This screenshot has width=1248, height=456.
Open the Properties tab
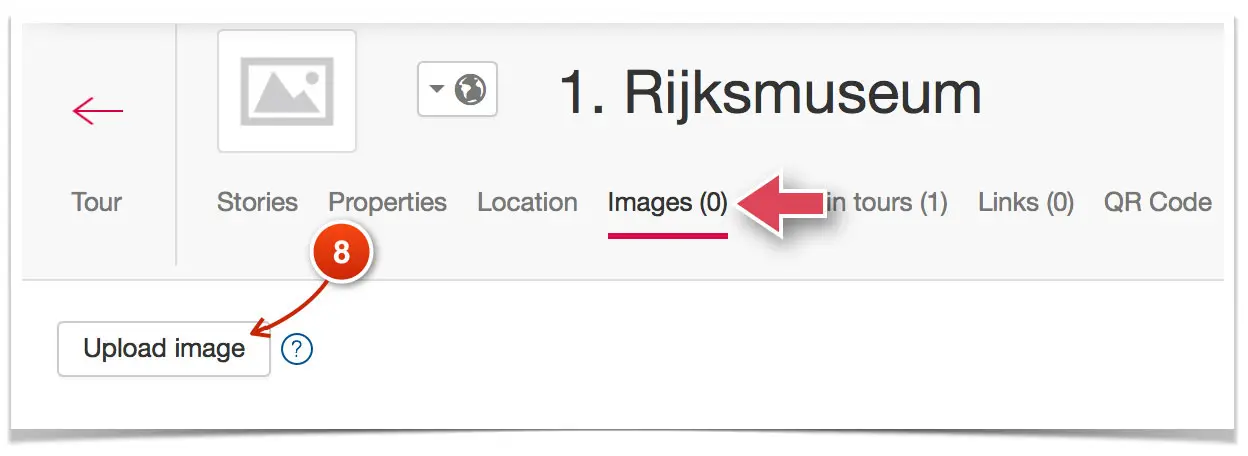[388, 203]
